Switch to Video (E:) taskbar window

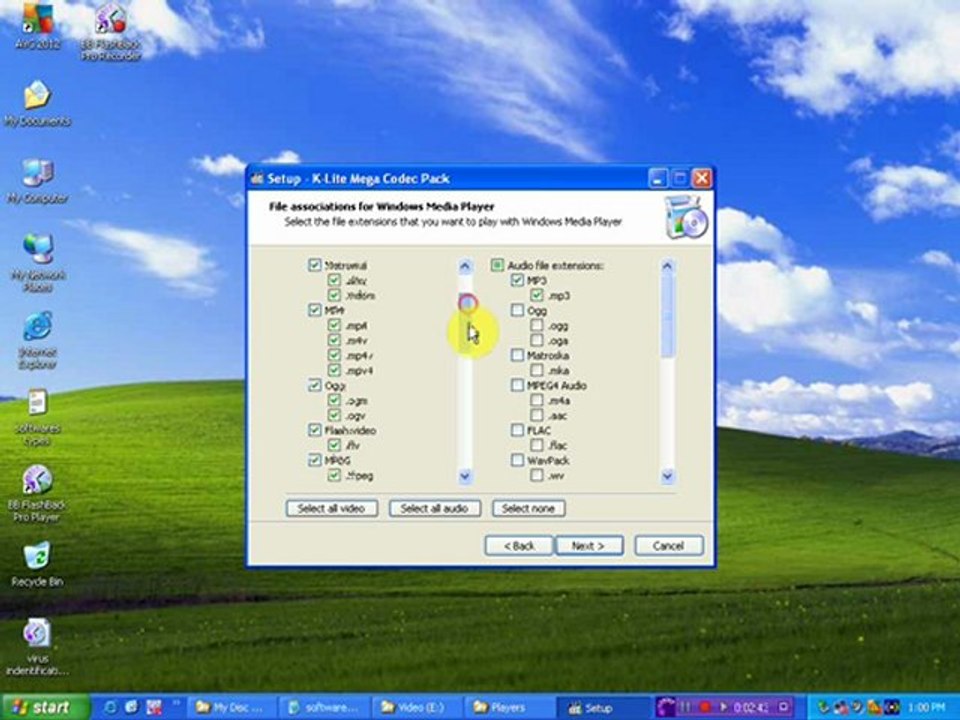point(416,708)
